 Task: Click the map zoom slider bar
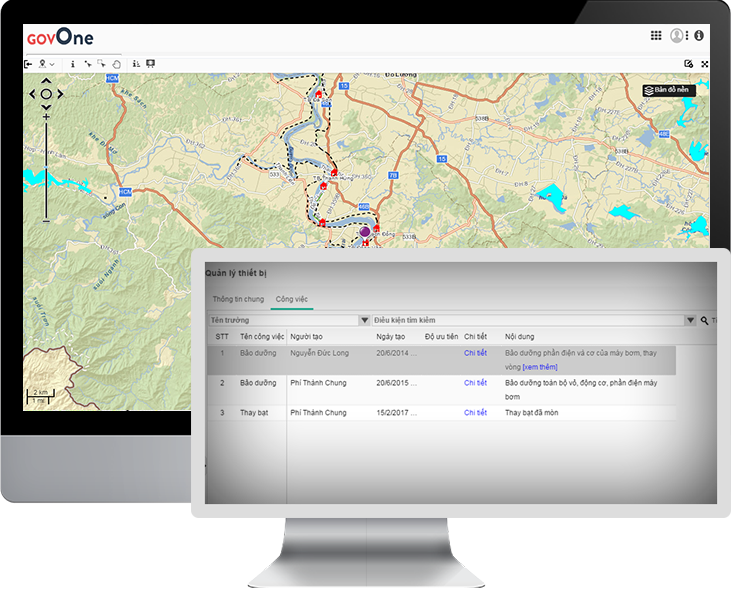click(x=46, y=170)
